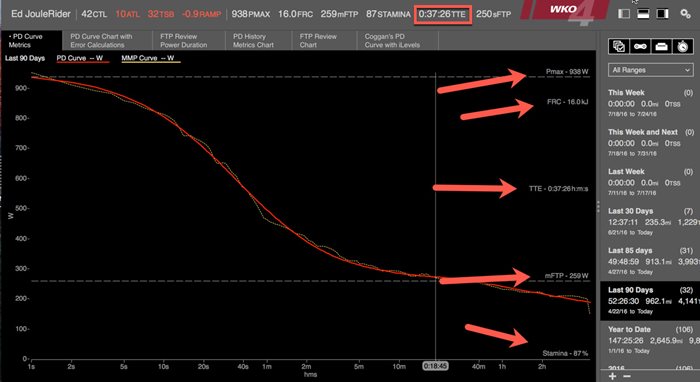Select the Year to Date range
The height and width of the screenshot is (382, 700).
(650, 340)
